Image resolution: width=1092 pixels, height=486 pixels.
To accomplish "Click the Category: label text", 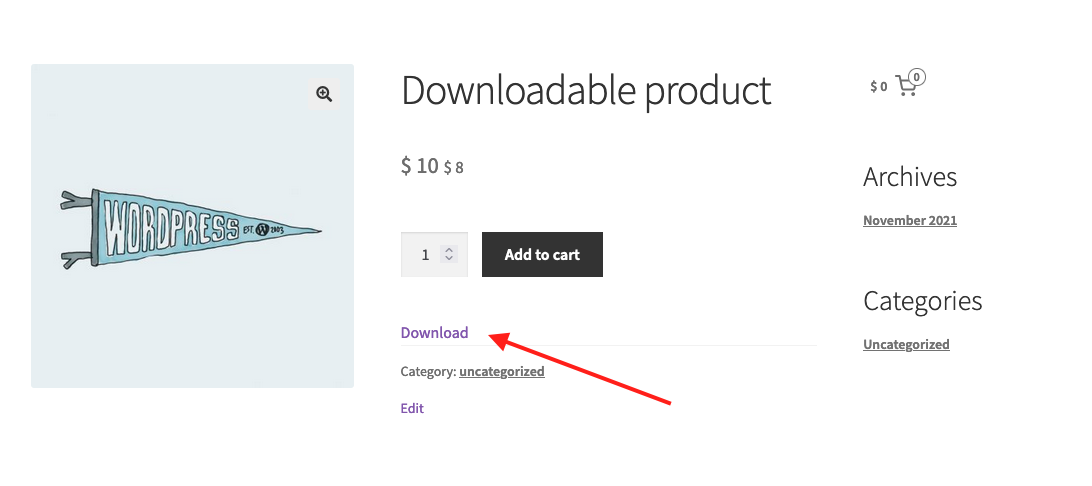I will click(428, 371).
